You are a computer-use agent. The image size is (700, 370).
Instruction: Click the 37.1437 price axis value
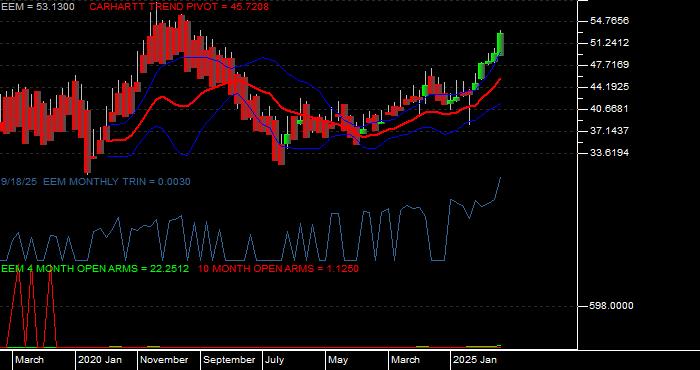tap(609, 131)
